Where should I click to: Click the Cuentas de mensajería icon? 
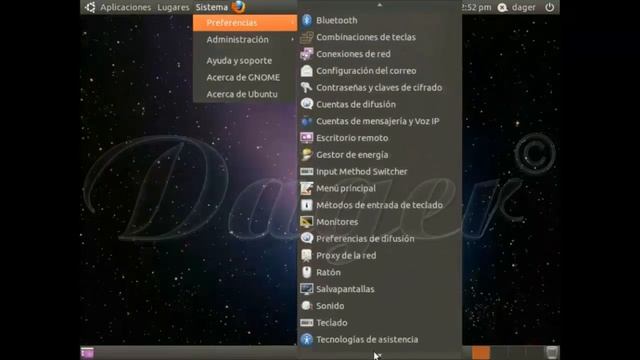[x=307, y=121]
